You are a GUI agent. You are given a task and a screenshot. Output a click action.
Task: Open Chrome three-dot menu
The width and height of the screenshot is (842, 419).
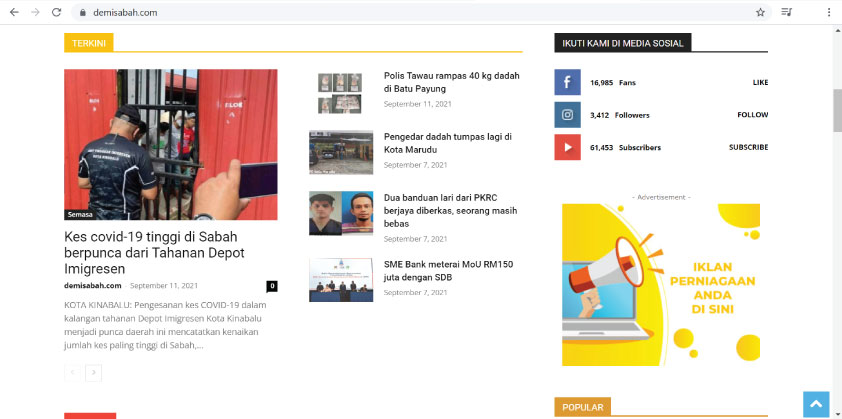[829, 12]
